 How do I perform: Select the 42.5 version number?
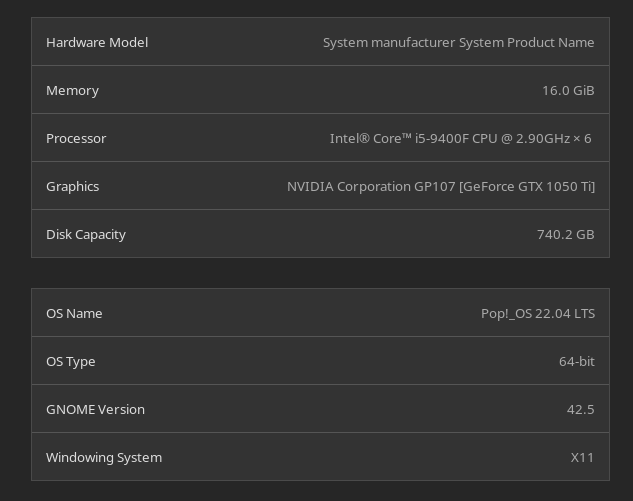tap(580, 409)
